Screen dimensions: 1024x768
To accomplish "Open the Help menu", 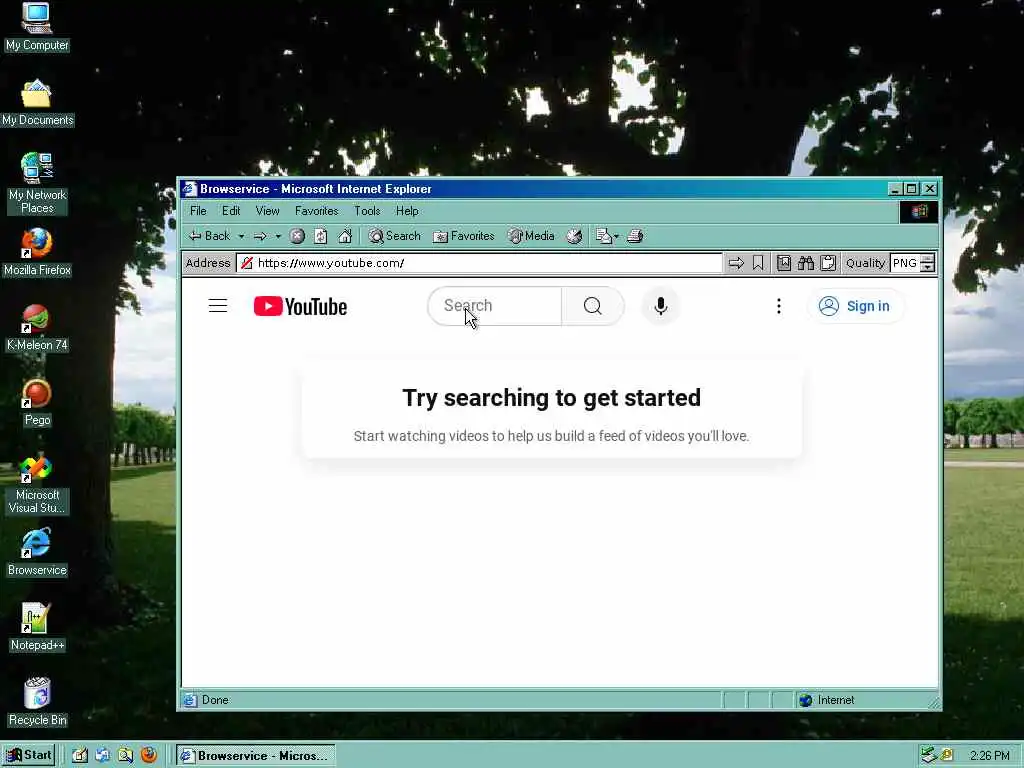I will point(407,211).
